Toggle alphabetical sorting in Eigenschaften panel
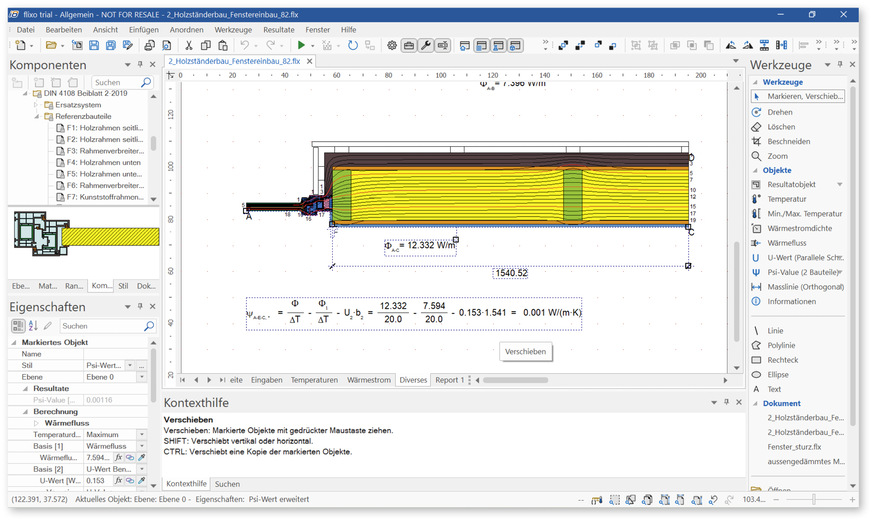 point(33,326)
